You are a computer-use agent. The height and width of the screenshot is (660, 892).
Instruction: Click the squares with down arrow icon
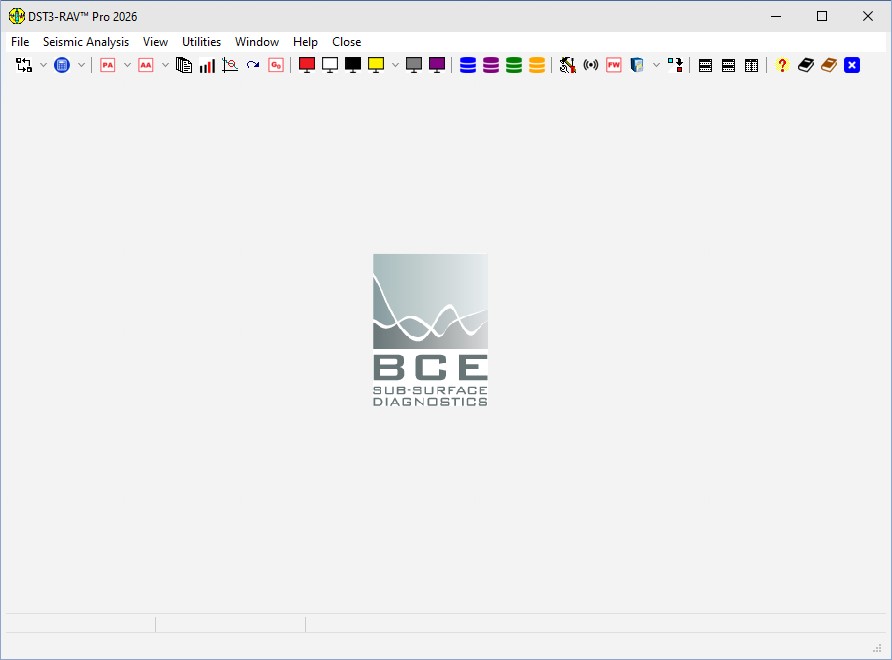675,65
